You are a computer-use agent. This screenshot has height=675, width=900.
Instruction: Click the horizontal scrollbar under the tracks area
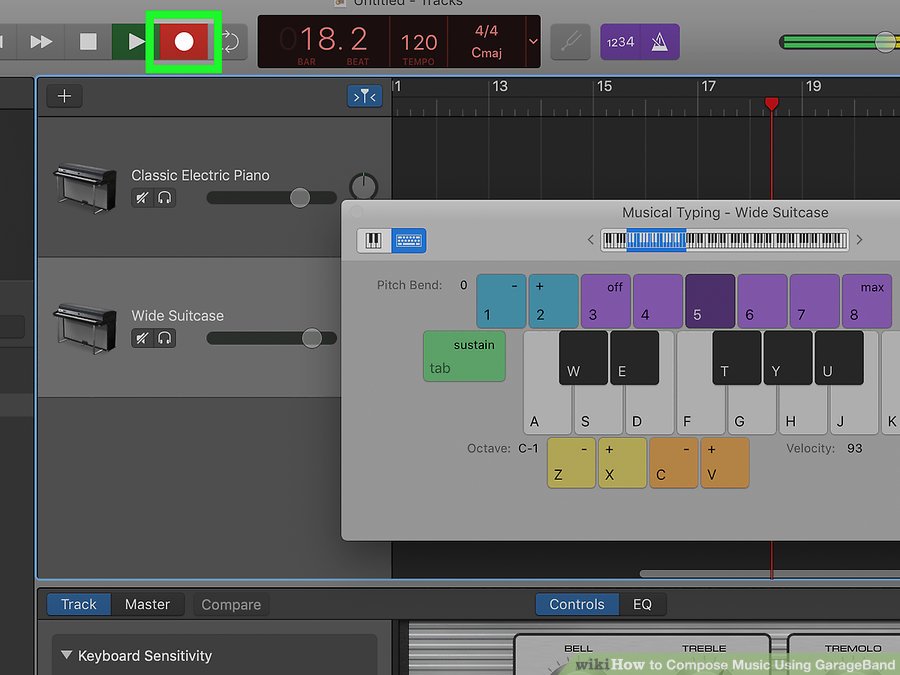[x=769, y=573]
